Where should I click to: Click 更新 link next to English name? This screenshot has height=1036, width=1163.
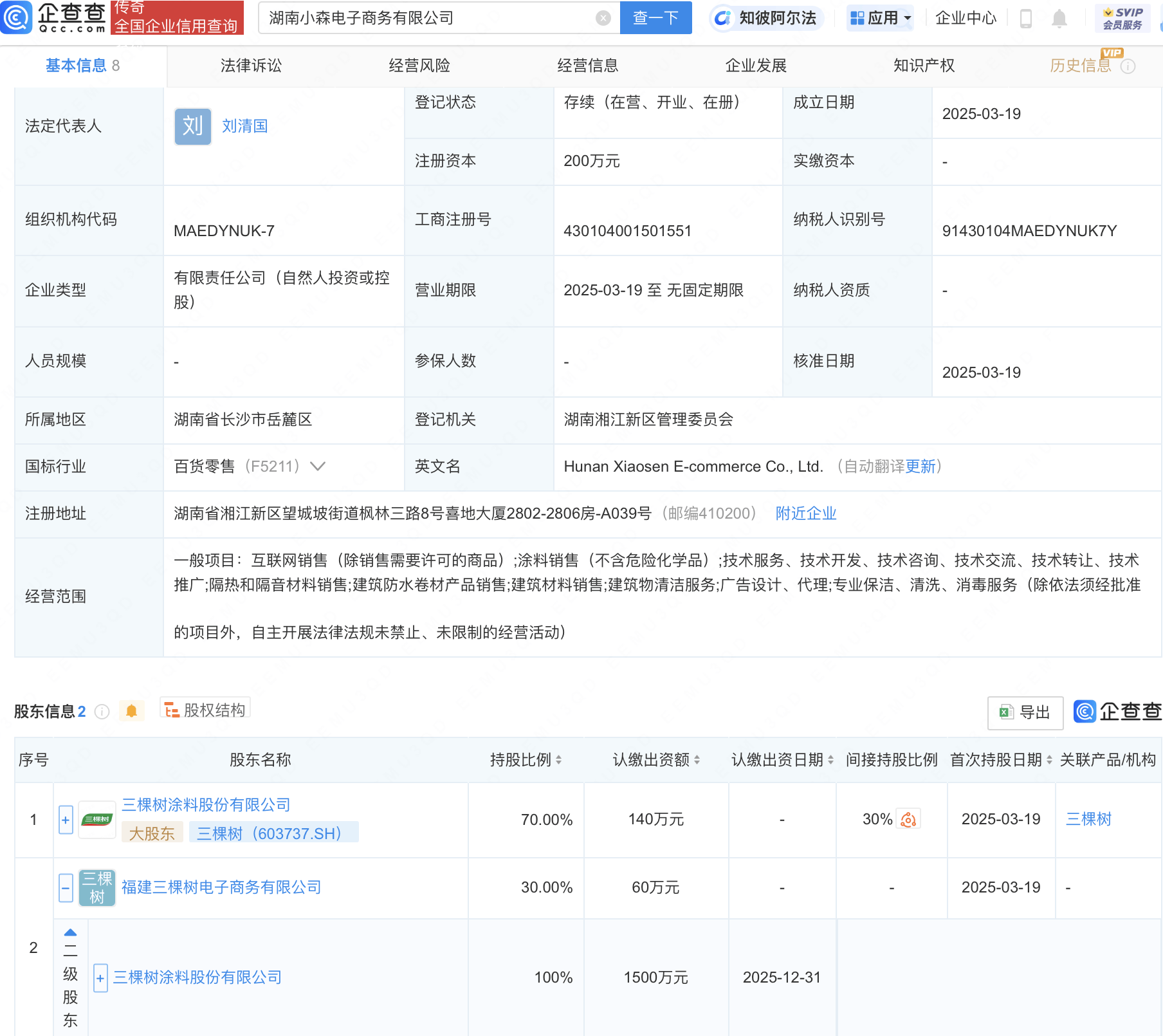[920, 467]
